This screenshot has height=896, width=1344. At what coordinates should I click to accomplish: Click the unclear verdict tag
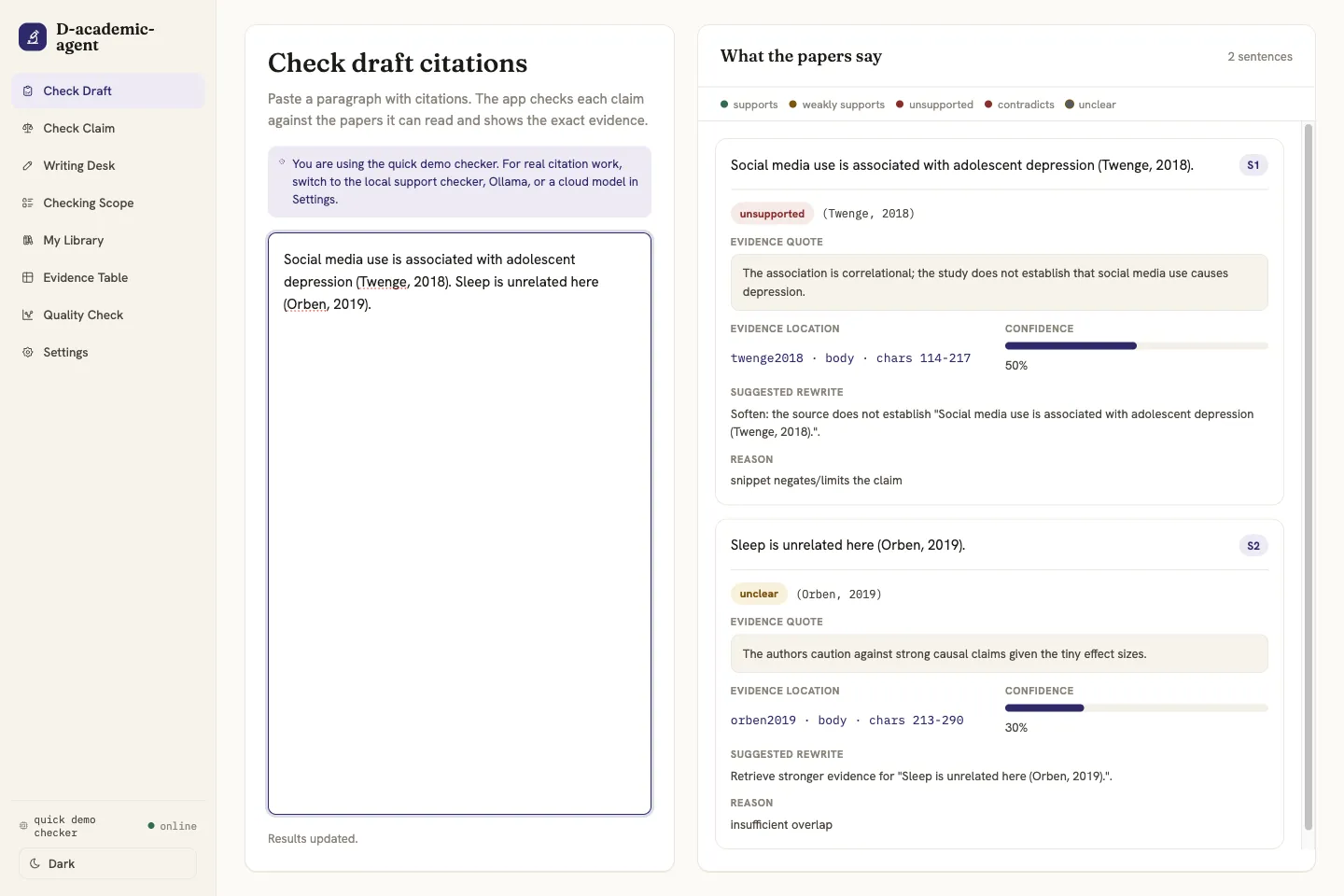(759, 594)
